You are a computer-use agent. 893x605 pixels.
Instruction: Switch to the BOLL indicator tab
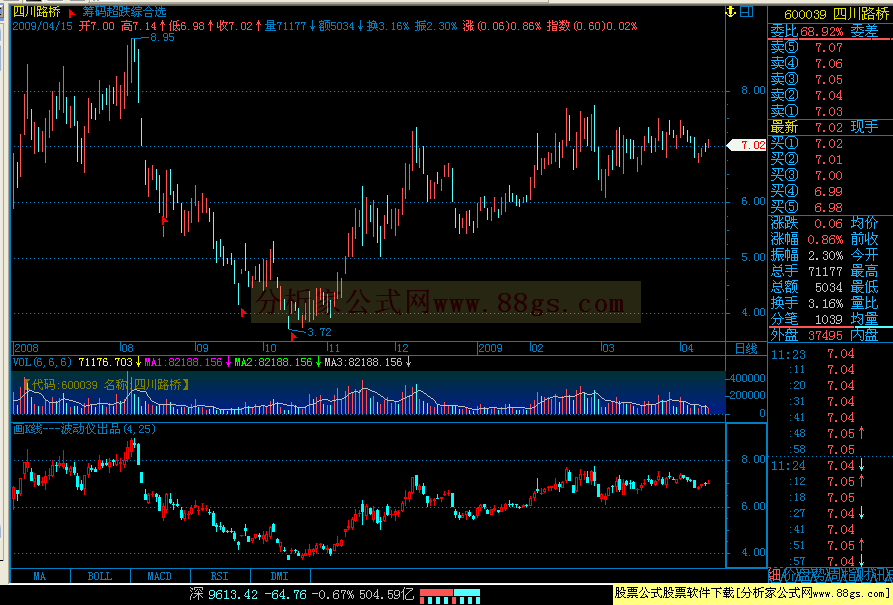coord(100,576)
